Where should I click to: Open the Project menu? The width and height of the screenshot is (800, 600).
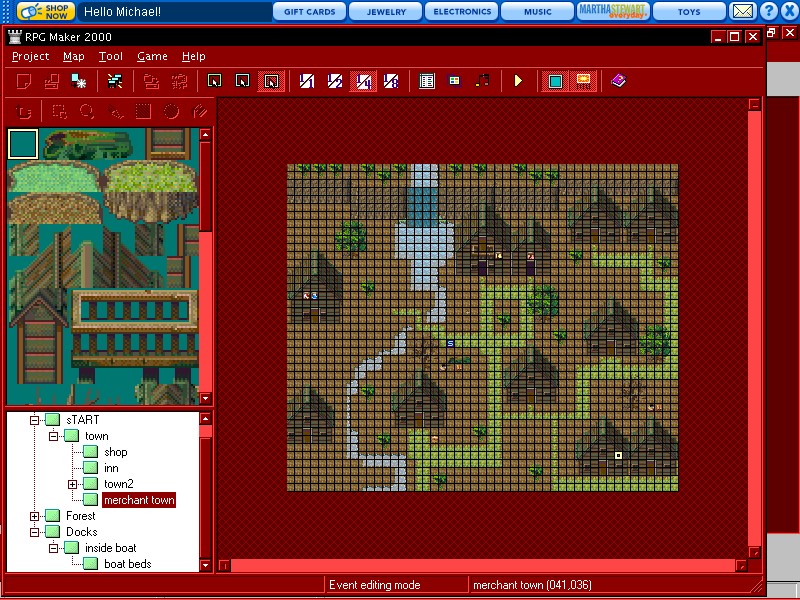point(31,56)
